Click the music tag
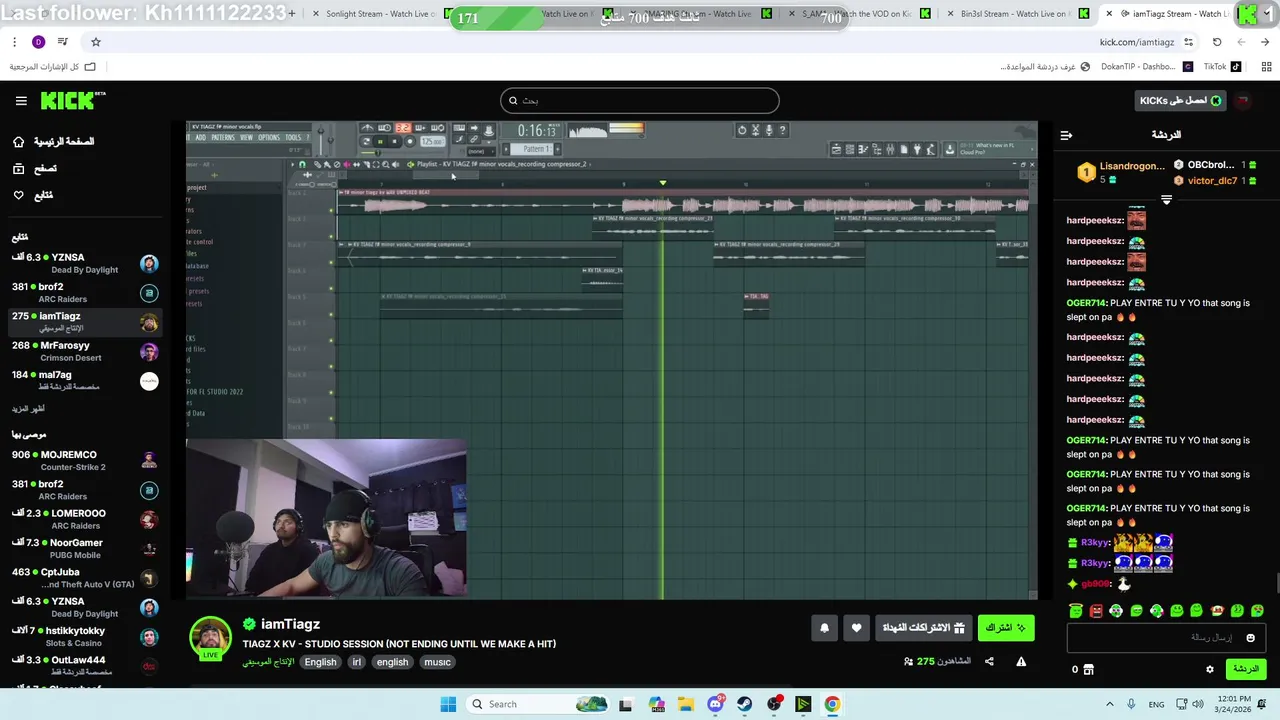This screenshot has height=720, width=1280. pyautogui.click(x=437, y=662)
